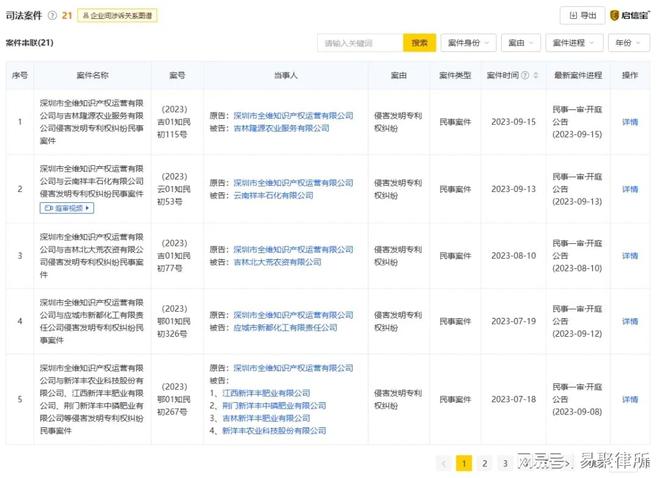The width and height of the screenshot is (660, 478).
Task: Click the 案件名称 column header
Action: click(x=93, y=75)
